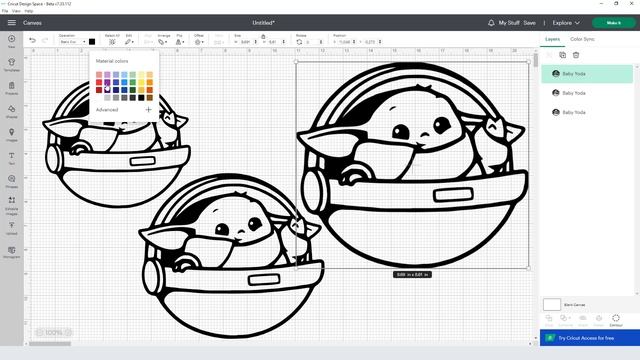Expand Advanced color options with plus

point(149,110)
